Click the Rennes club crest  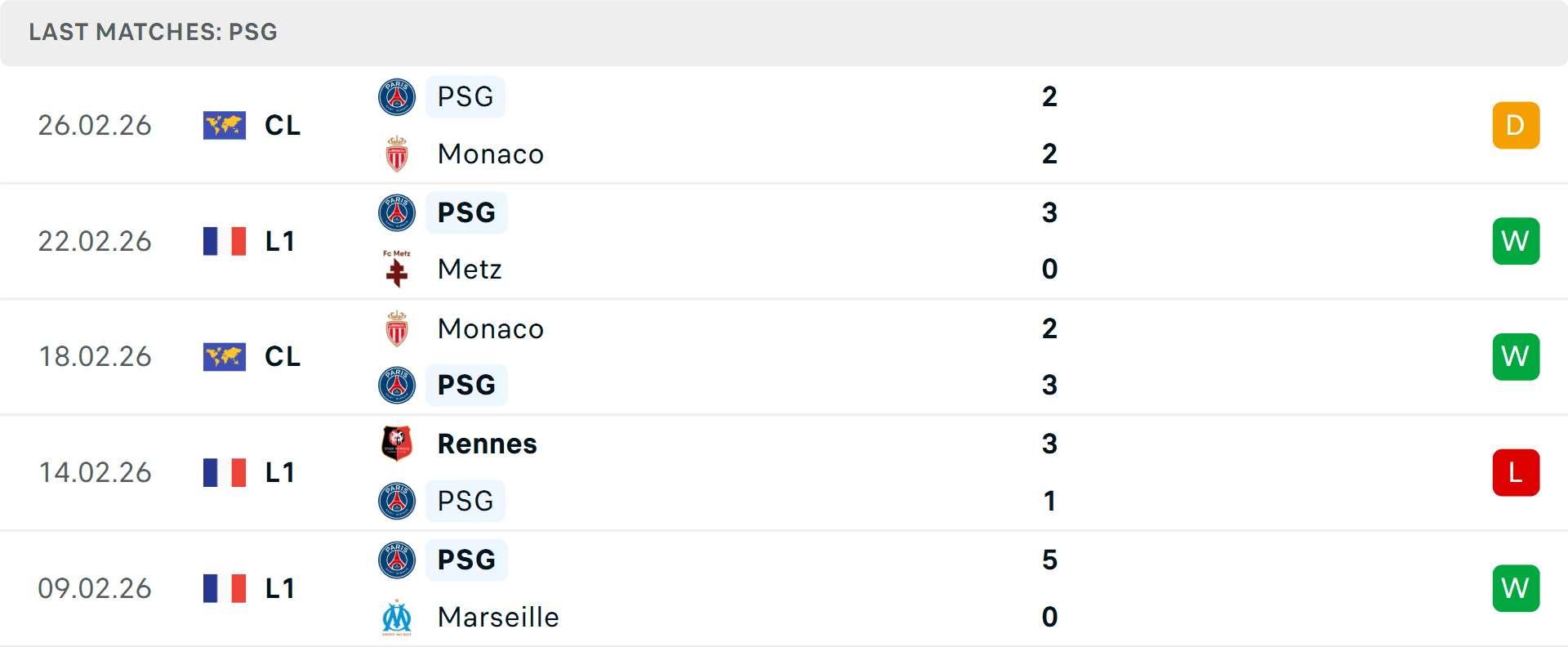pyautogui.click(x=397, y=444)
